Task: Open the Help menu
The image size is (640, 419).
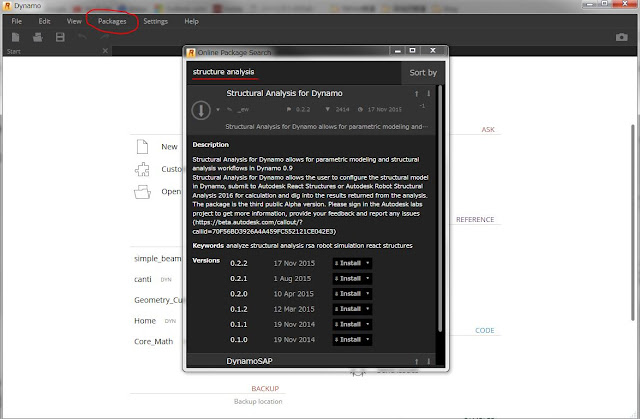Action: tap(191, 21)
